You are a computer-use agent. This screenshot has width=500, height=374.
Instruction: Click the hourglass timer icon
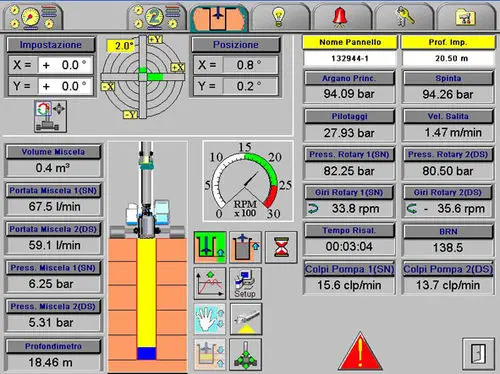[x=281, y=247]
